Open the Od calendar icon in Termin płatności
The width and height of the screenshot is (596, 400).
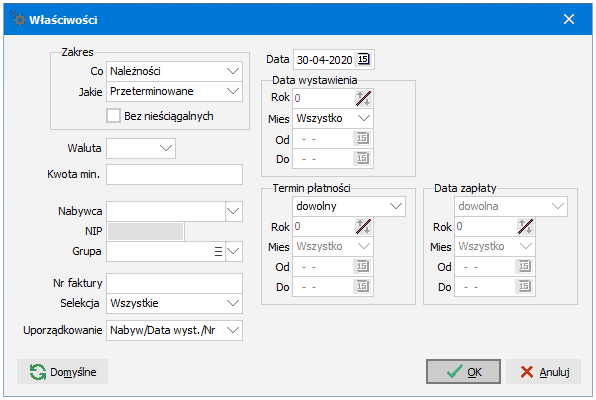coord(363,267)
